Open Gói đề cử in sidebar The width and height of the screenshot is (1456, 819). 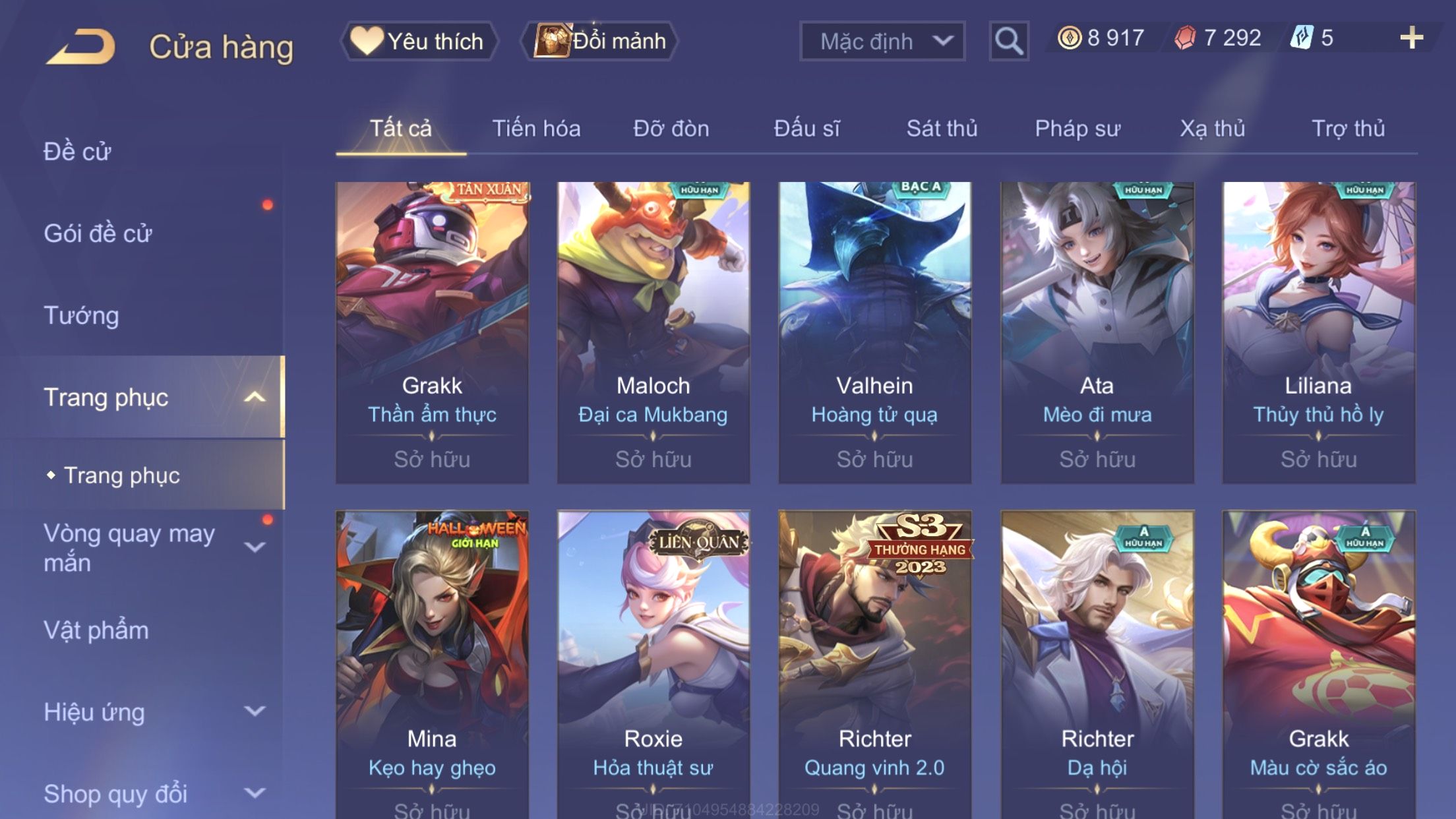[98, 233]
